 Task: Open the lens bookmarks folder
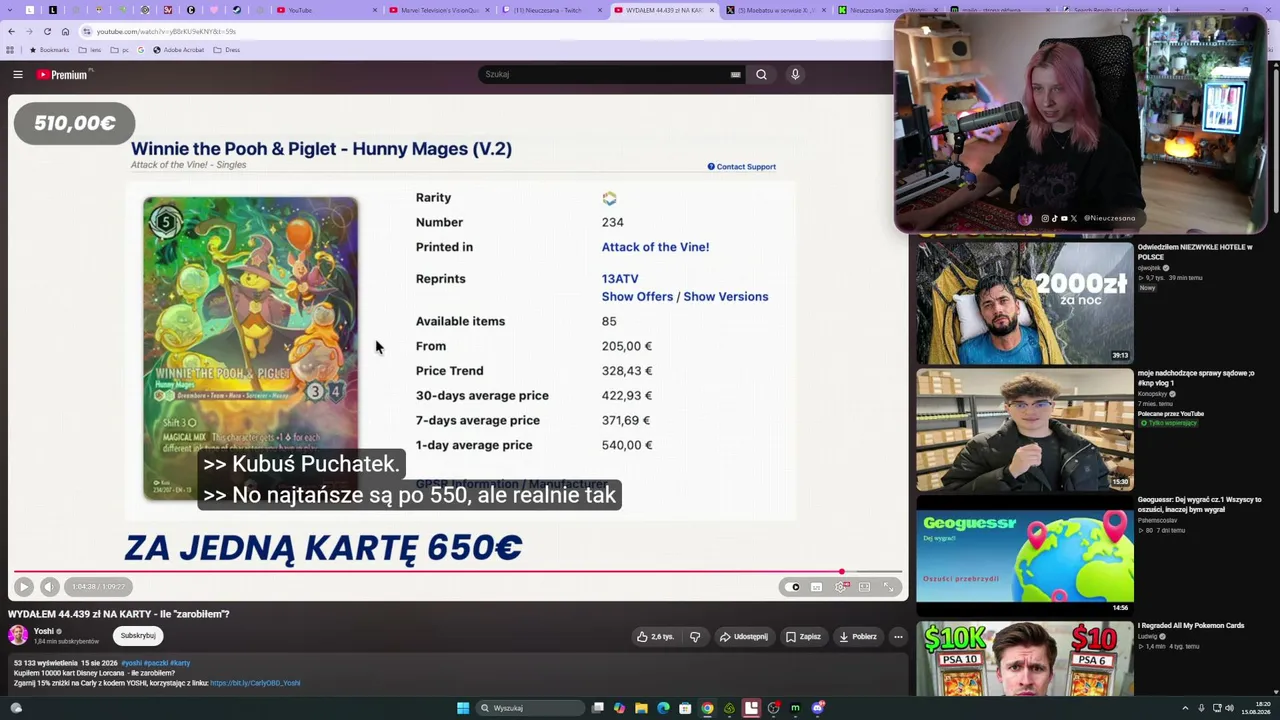click(91, 50)
